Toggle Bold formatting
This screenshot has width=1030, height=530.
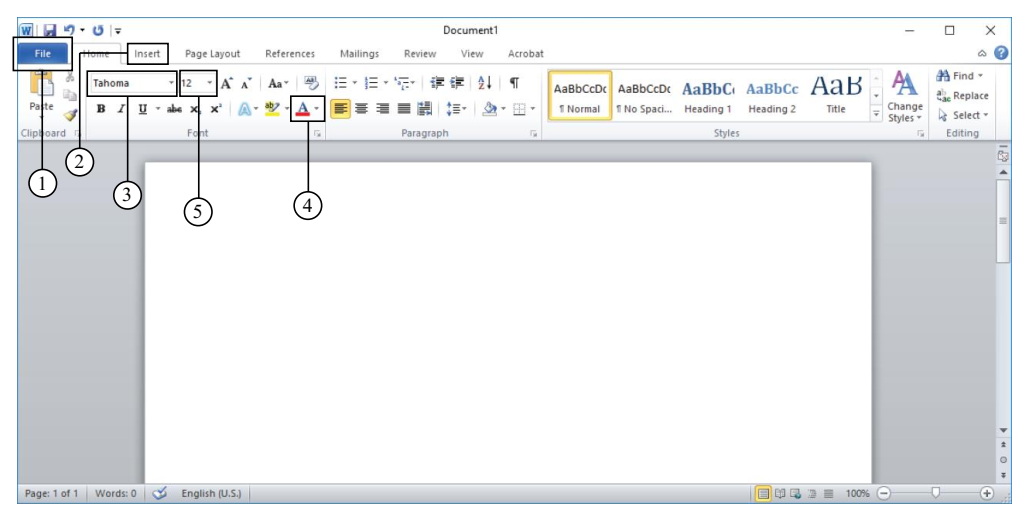[101, 109]
